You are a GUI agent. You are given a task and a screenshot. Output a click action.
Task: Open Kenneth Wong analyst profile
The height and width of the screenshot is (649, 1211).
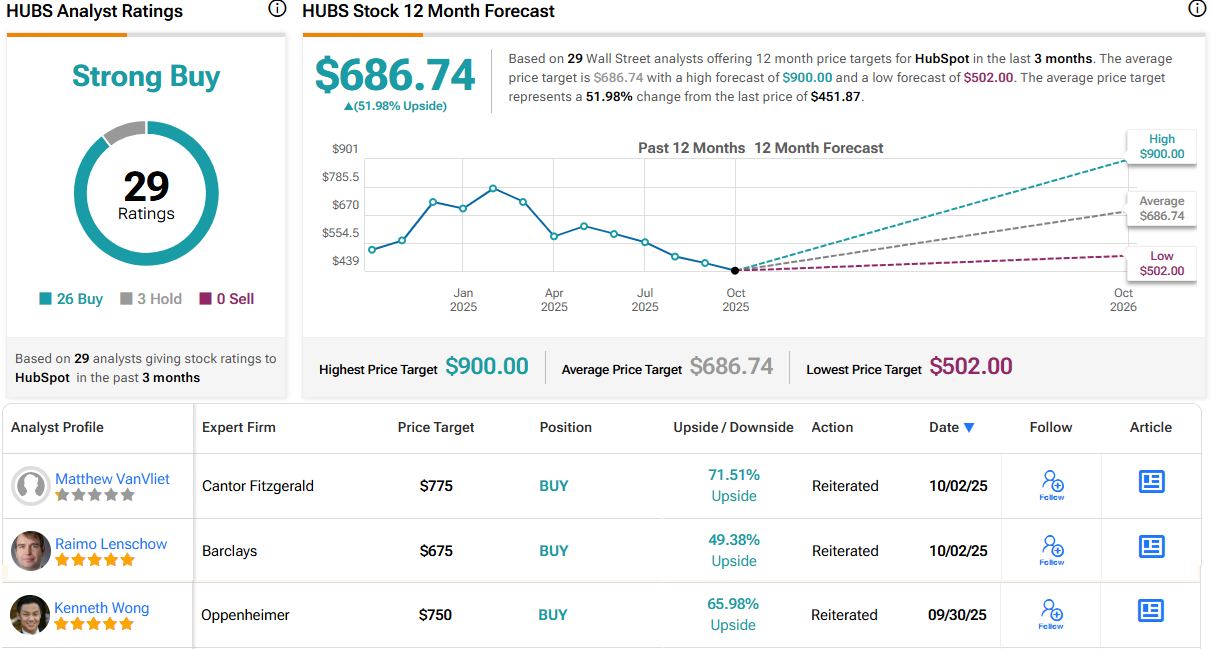pyautogui.click(x=101, y=608)
